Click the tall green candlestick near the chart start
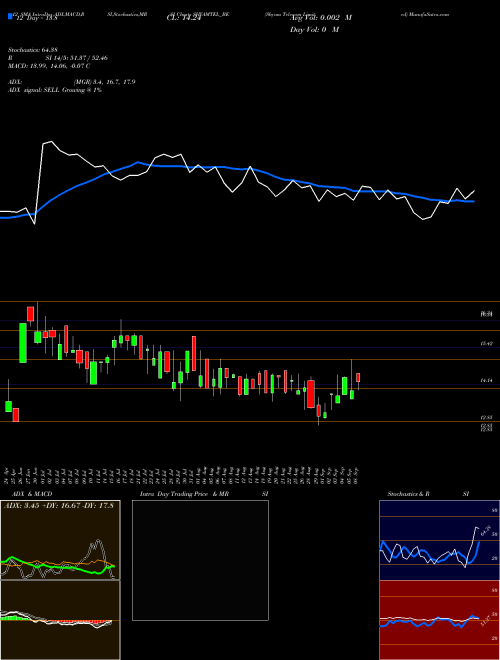500x660 pixels. [x=23, y=343]
